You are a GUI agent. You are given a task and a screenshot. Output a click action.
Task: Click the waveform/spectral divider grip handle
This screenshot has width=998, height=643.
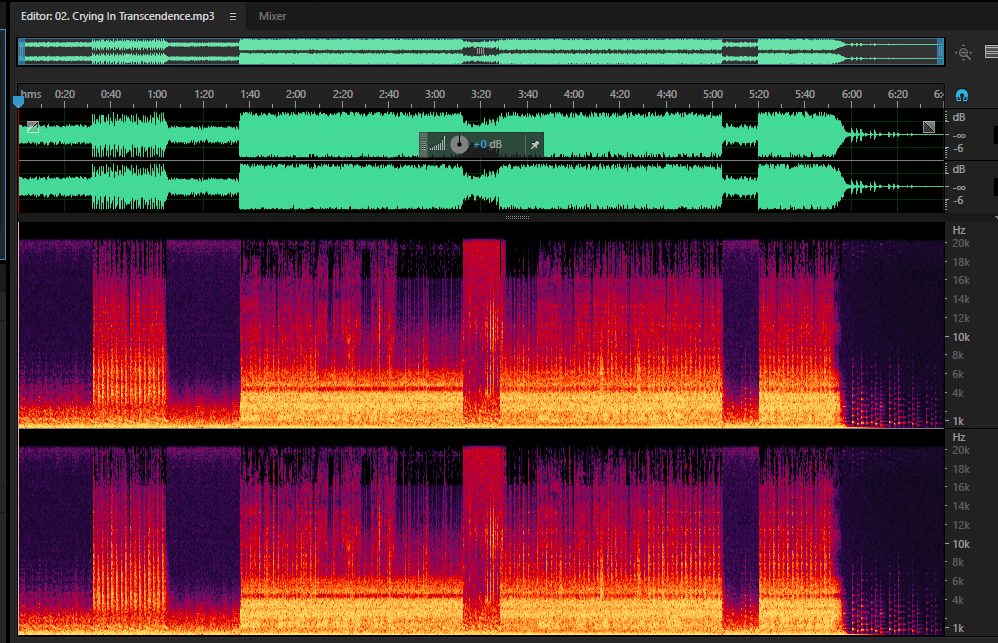tap(517, 217)
